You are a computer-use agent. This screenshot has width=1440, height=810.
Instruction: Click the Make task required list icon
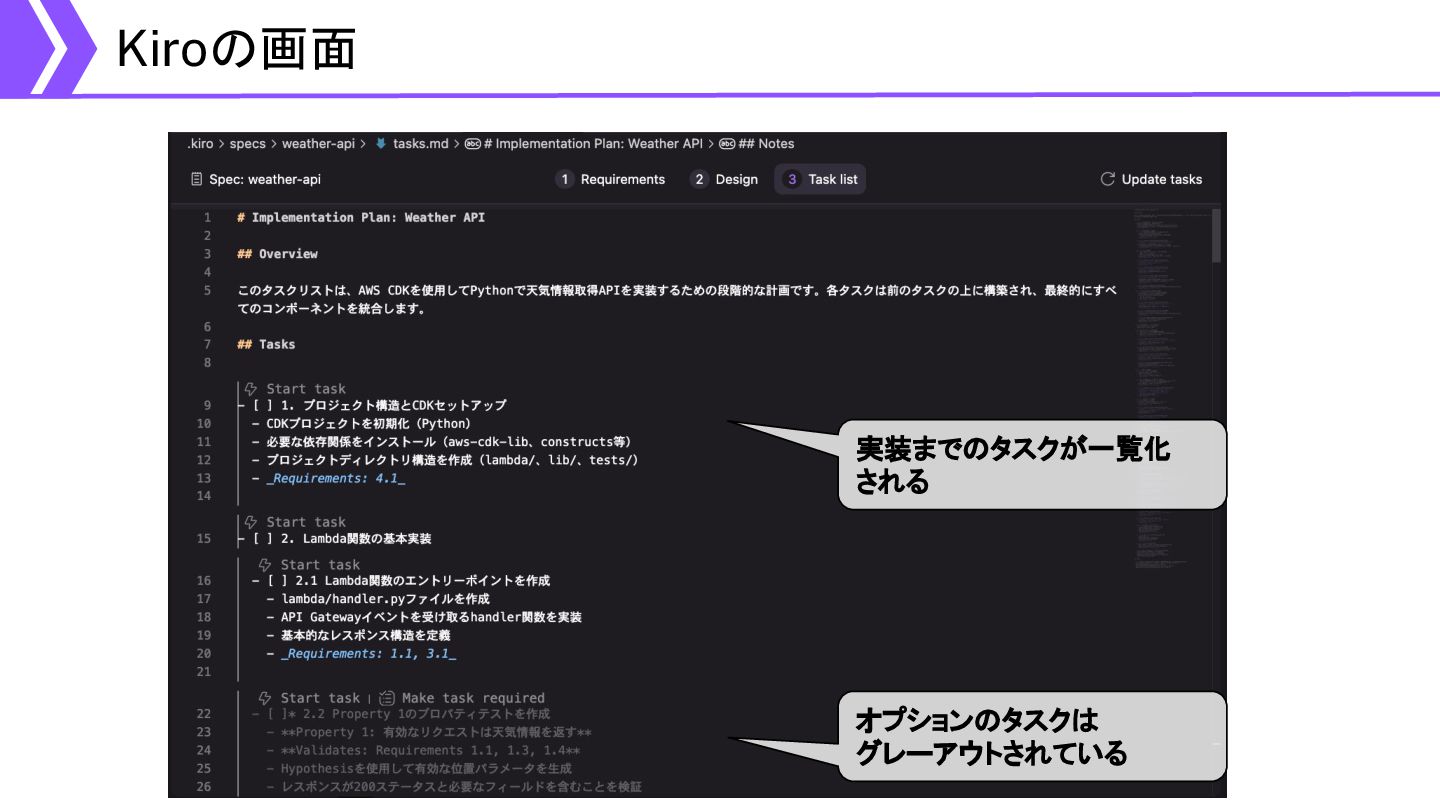[x=387, y=698]
